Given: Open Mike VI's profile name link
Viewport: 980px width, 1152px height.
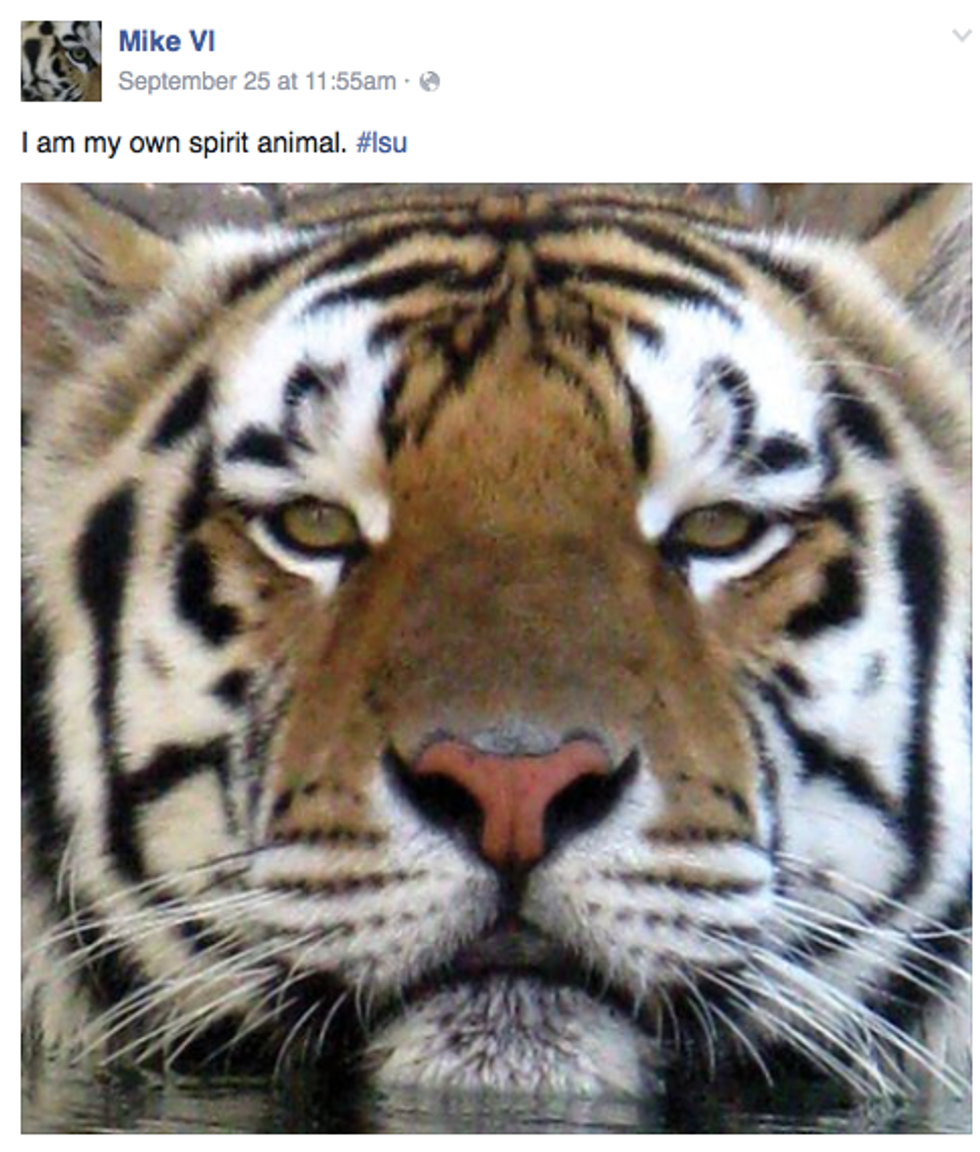Looking at the screenshot, I should pos(166,42).
